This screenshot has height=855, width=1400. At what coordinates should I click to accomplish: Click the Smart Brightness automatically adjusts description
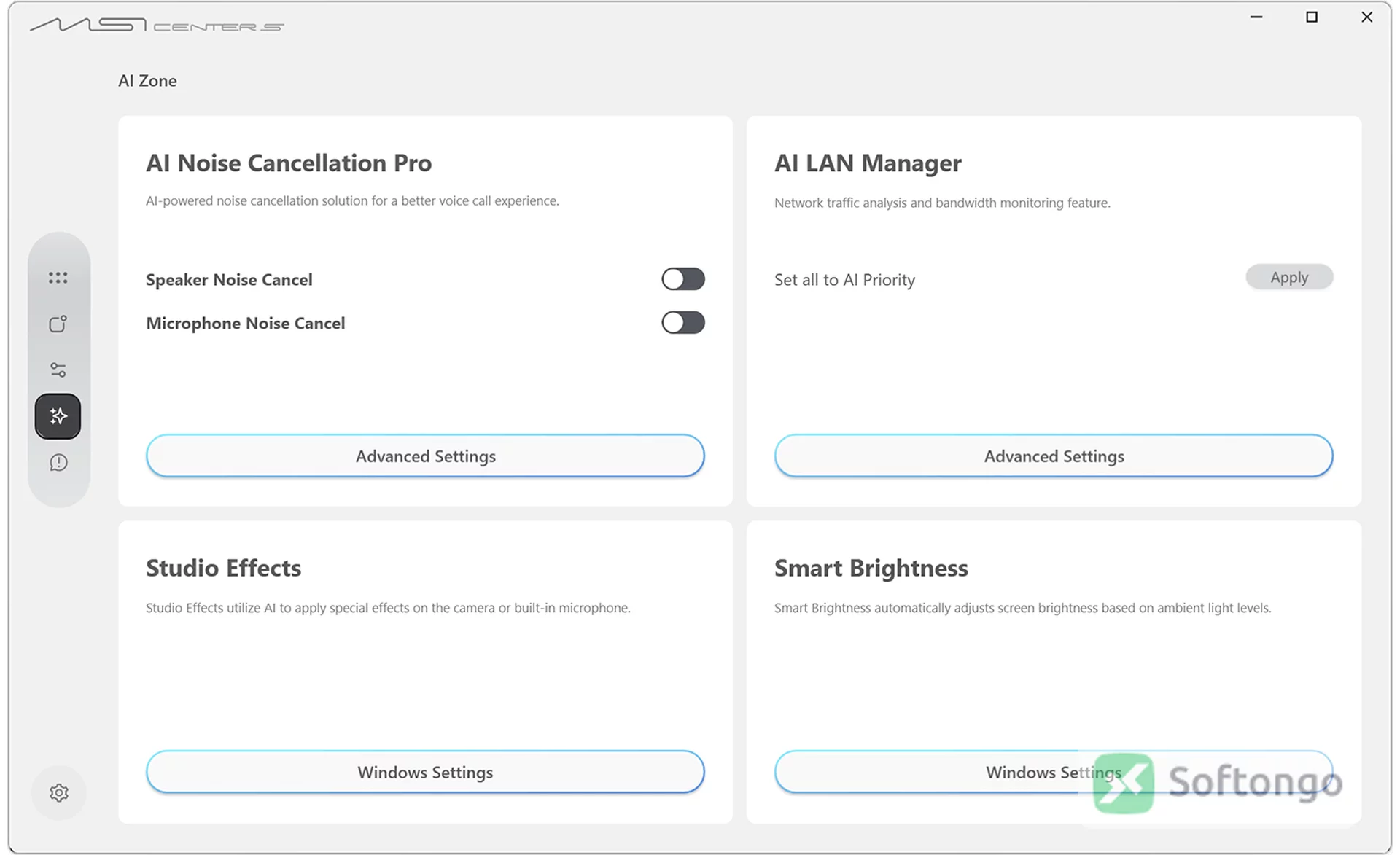(1022, 608)
